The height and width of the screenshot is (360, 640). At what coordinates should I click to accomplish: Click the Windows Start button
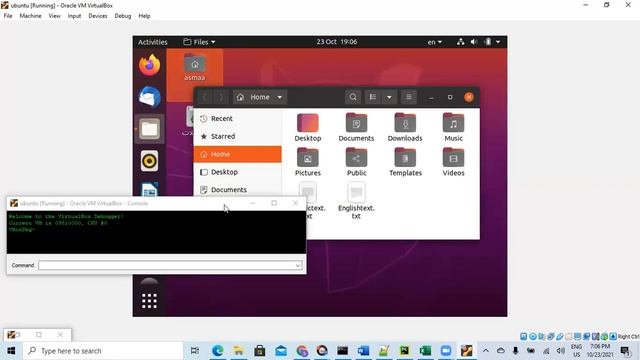coord(11,351)
